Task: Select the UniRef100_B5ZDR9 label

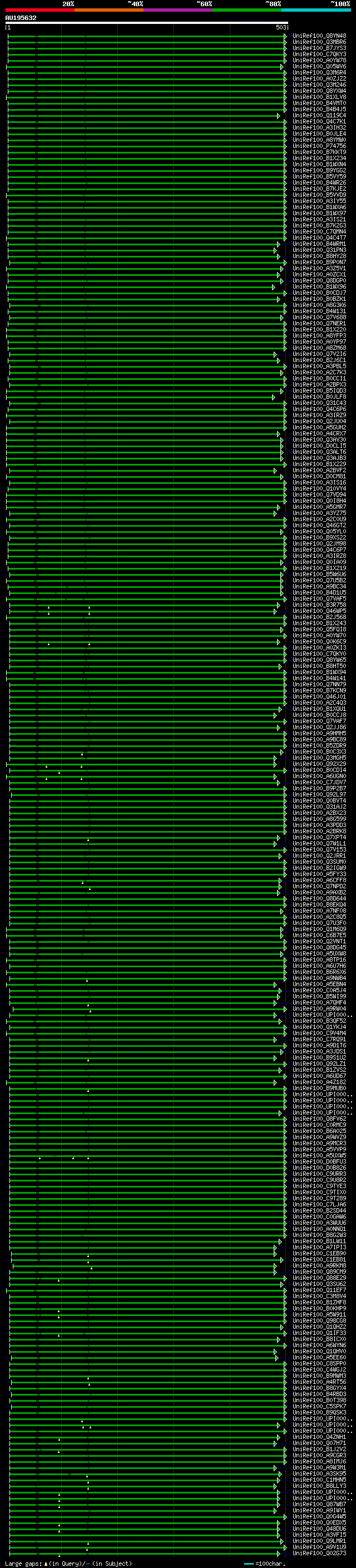Action: pos(319,745)
